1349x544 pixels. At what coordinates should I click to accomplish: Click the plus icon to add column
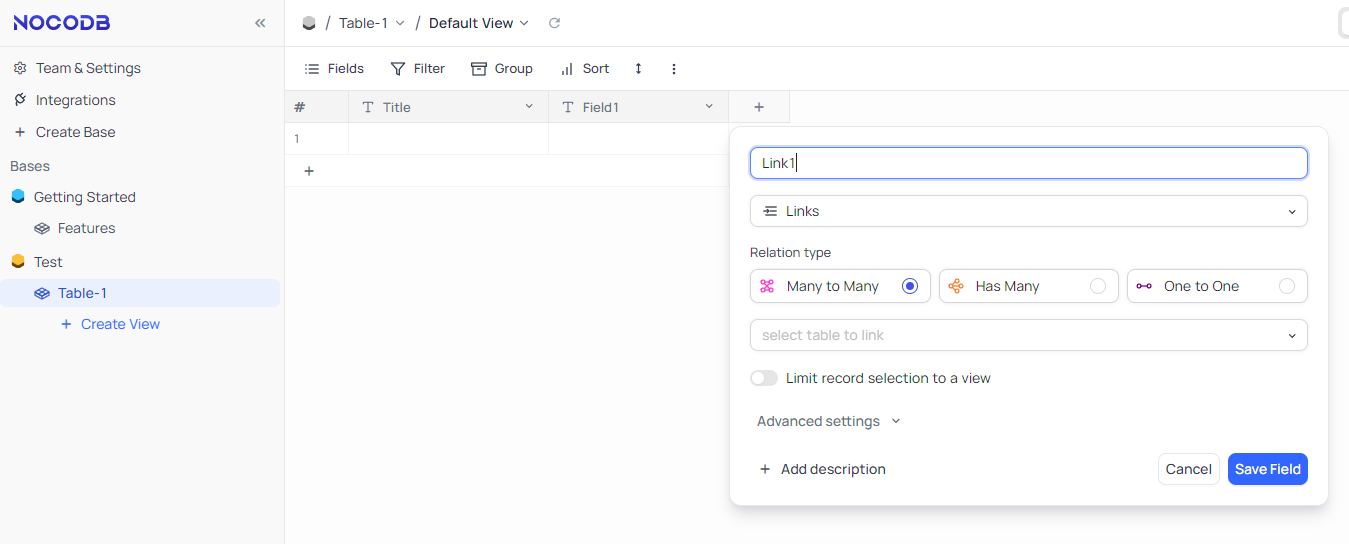(x=759, y=107)
